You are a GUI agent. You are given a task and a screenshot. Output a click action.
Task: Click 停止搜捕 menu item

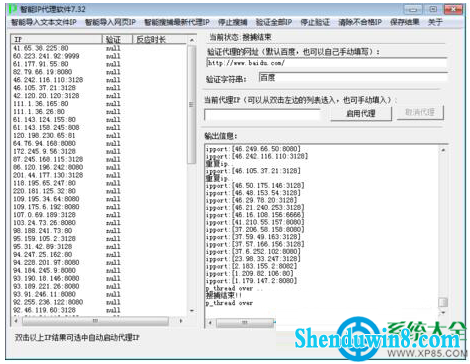point(232,22)
